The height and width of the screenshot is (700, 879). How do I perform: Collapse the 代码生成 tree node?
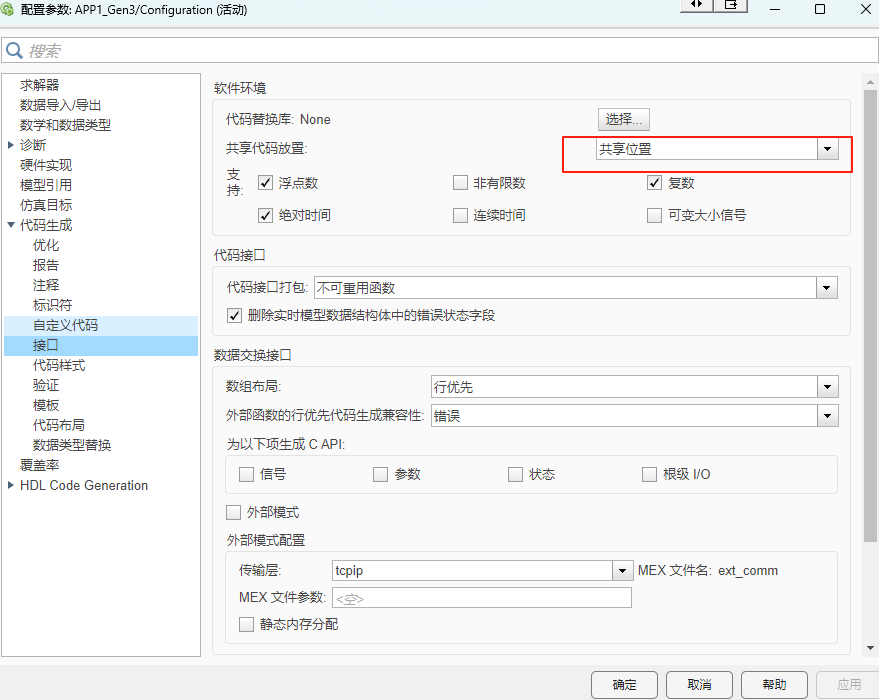pos(11,225)
